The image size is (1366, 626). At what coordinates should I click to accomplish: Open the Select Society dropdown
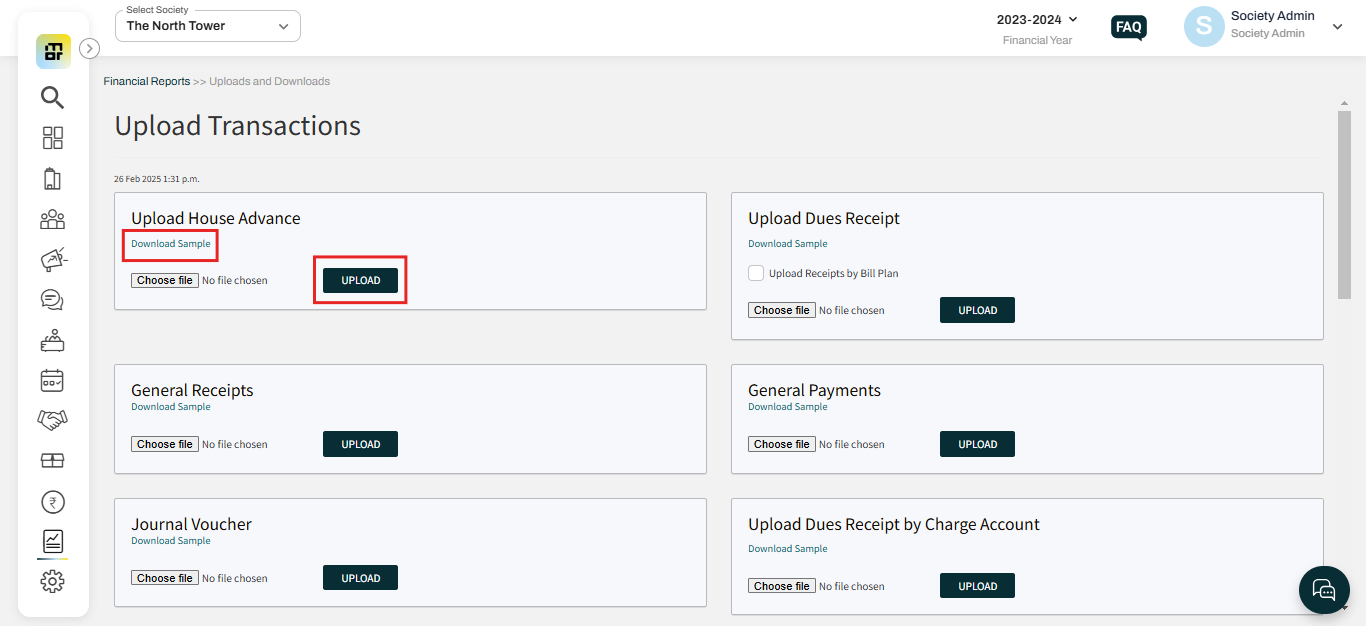(x=208, y=26)
